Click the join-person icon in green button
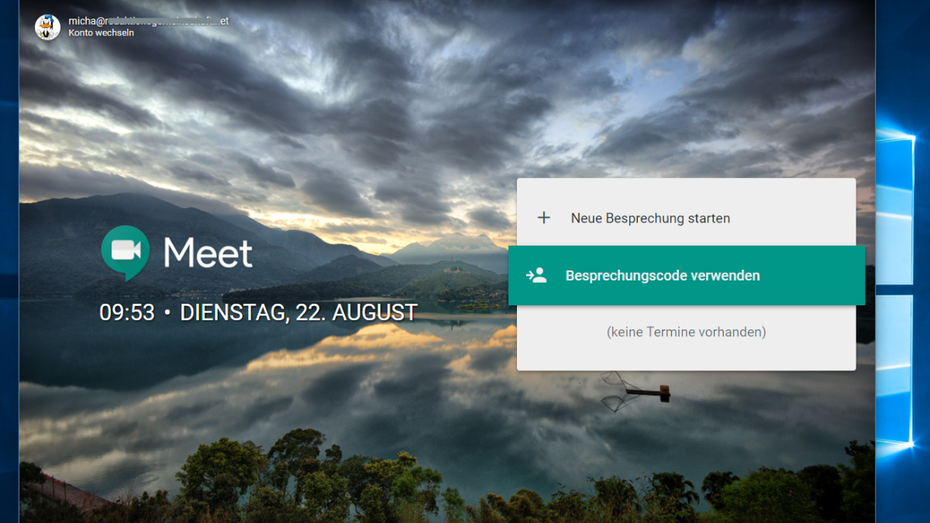Image resolution: width=930 pixels, height=523 pixels. (536, 275)
